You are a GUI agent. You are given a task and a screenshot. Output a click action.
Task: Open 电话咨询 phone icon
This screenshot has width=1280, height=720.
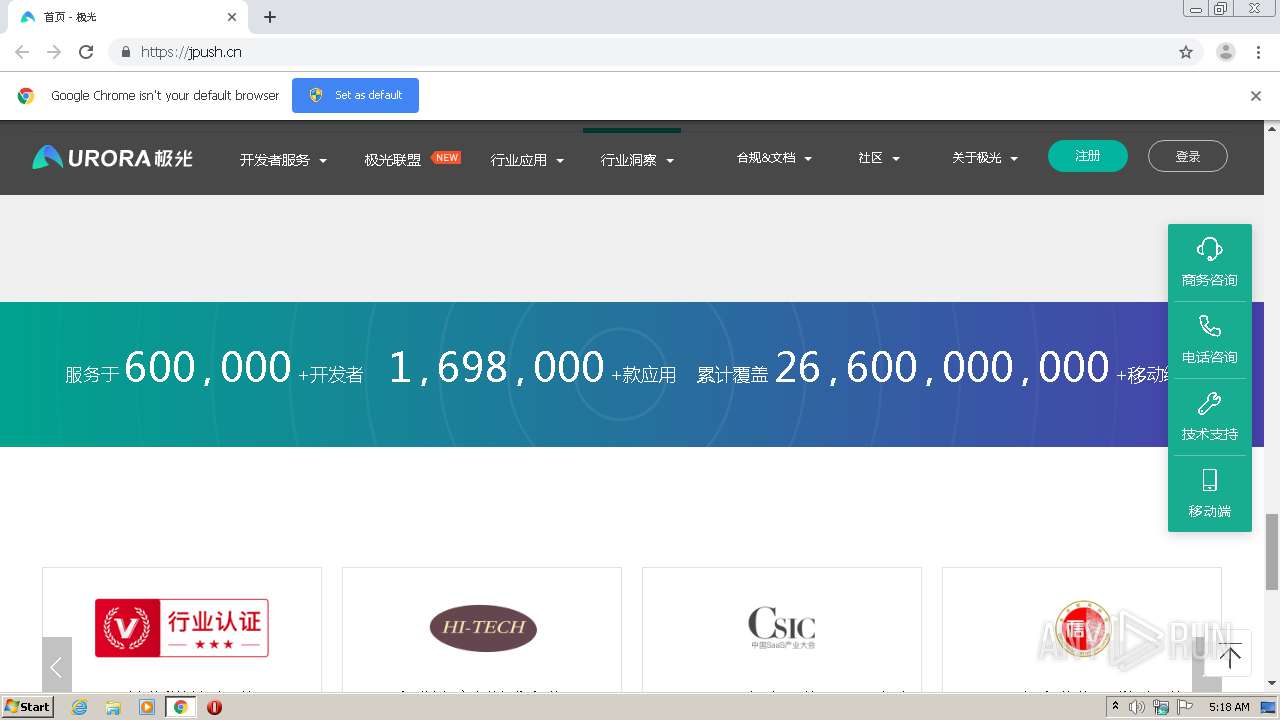pos(1209,326)
